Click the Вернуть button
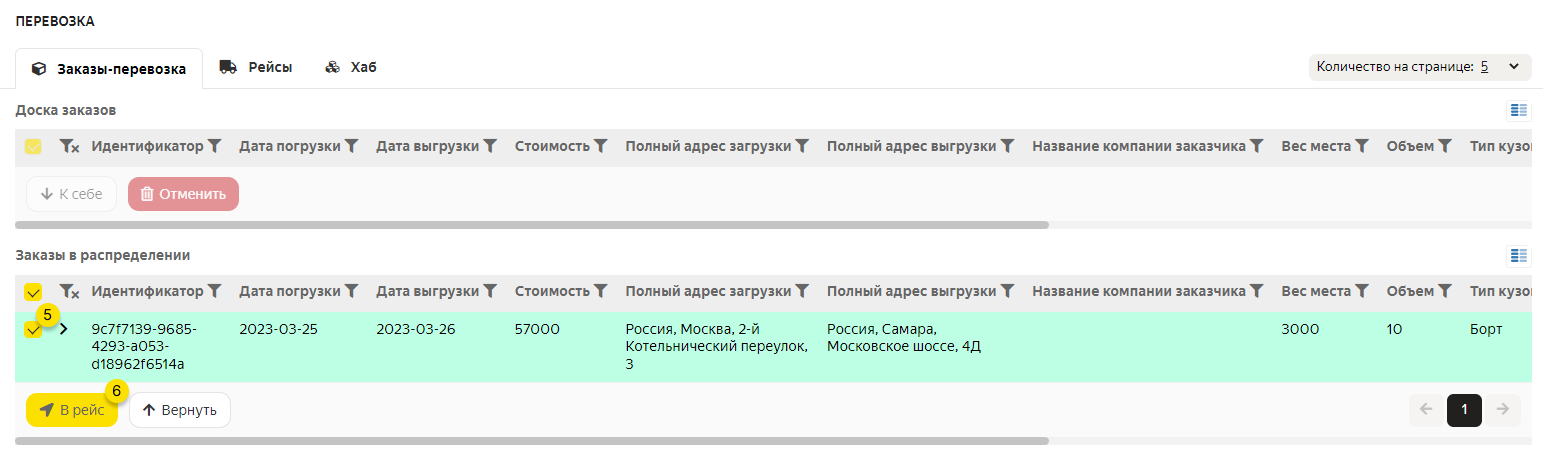Screen dimensions: 1543x457 (x=180, y=410)
